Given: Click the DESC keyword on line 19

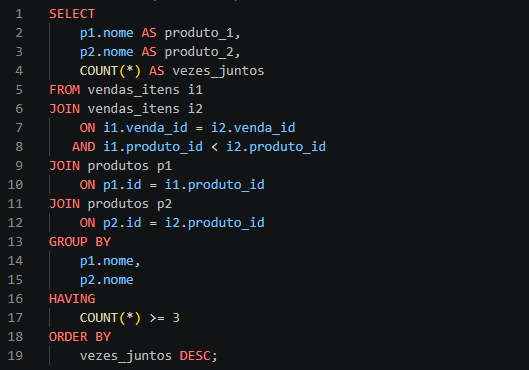Looking at the screenshot, I should [x=195, y=356].
